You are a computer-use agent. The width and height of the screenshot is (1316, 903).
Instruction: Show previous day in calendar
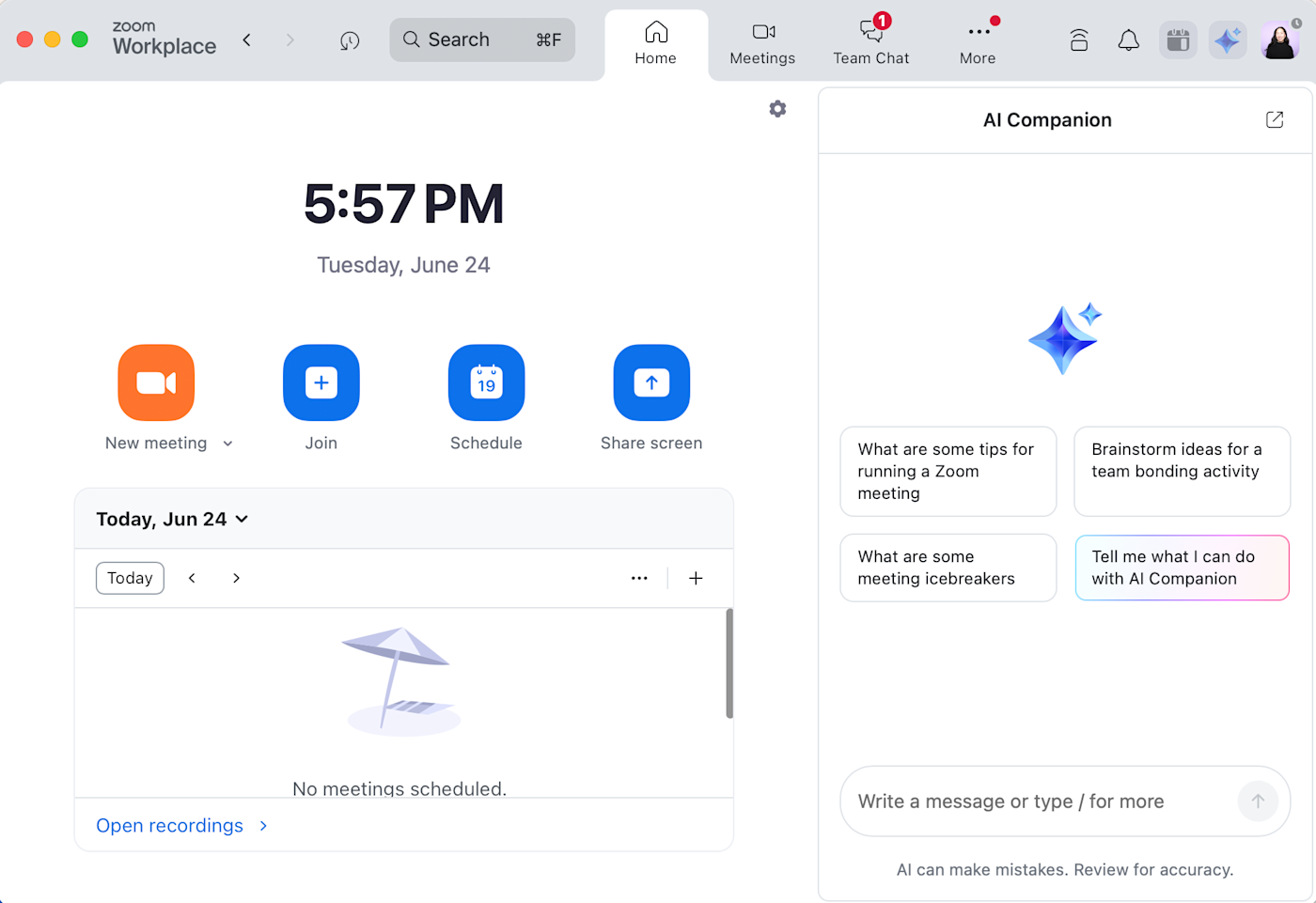(192, 578)
